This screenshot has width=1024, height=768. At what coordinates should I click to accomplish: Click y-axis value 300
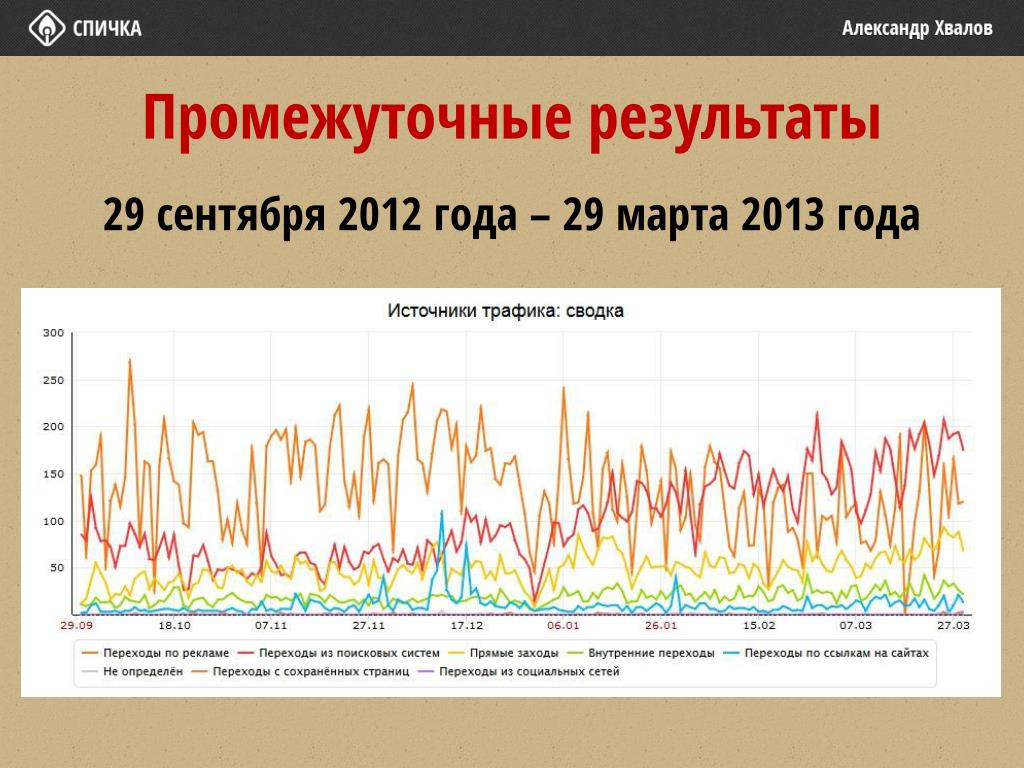[54, 333]
